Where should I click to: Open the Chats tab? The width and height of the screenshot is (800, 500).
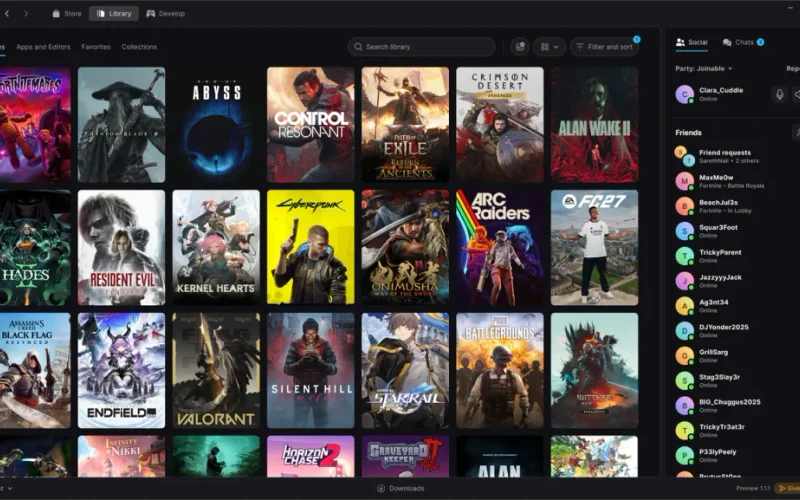point(743,42)
